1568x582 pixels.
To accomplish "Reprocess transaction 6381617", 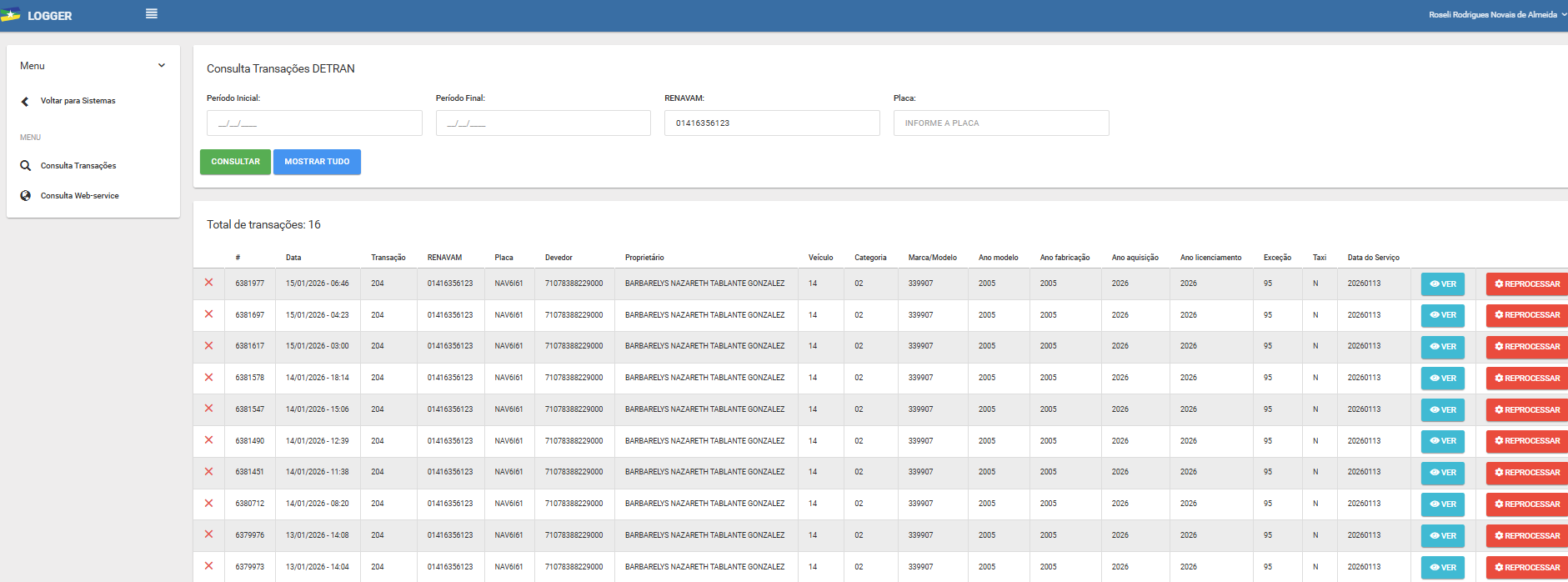I will tap(1526, 347).
